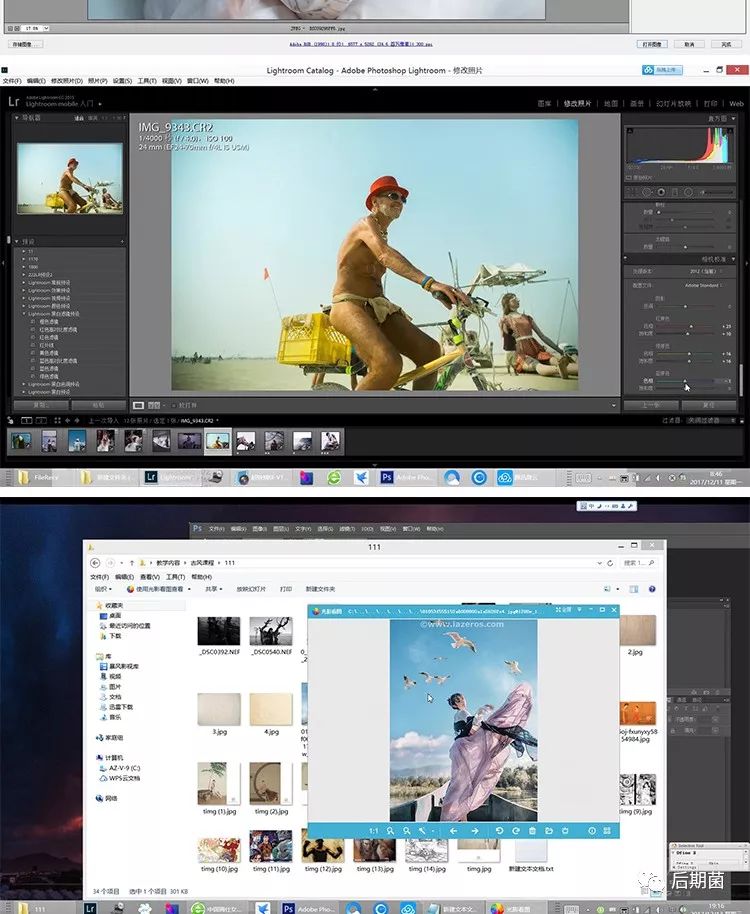Click the next image arrow in viewer
Image resolution: width=750 pixels, height=914 pixels.
coord(475,831)
